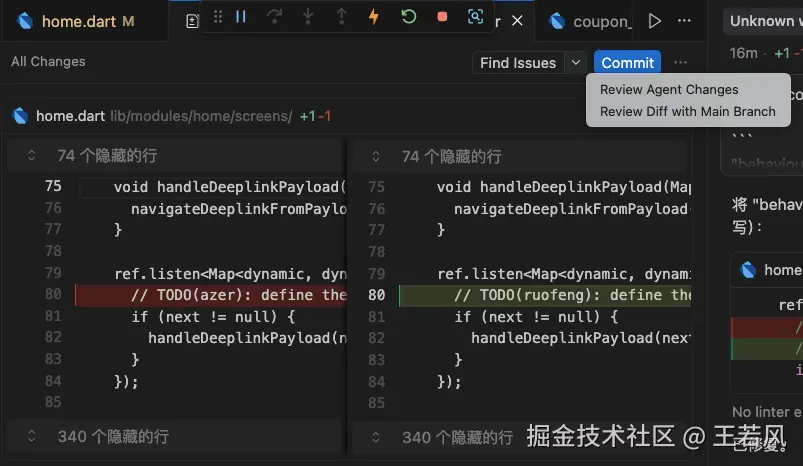Click left pane handleDeeplinkPayload on line 82

tap(247, 338)
